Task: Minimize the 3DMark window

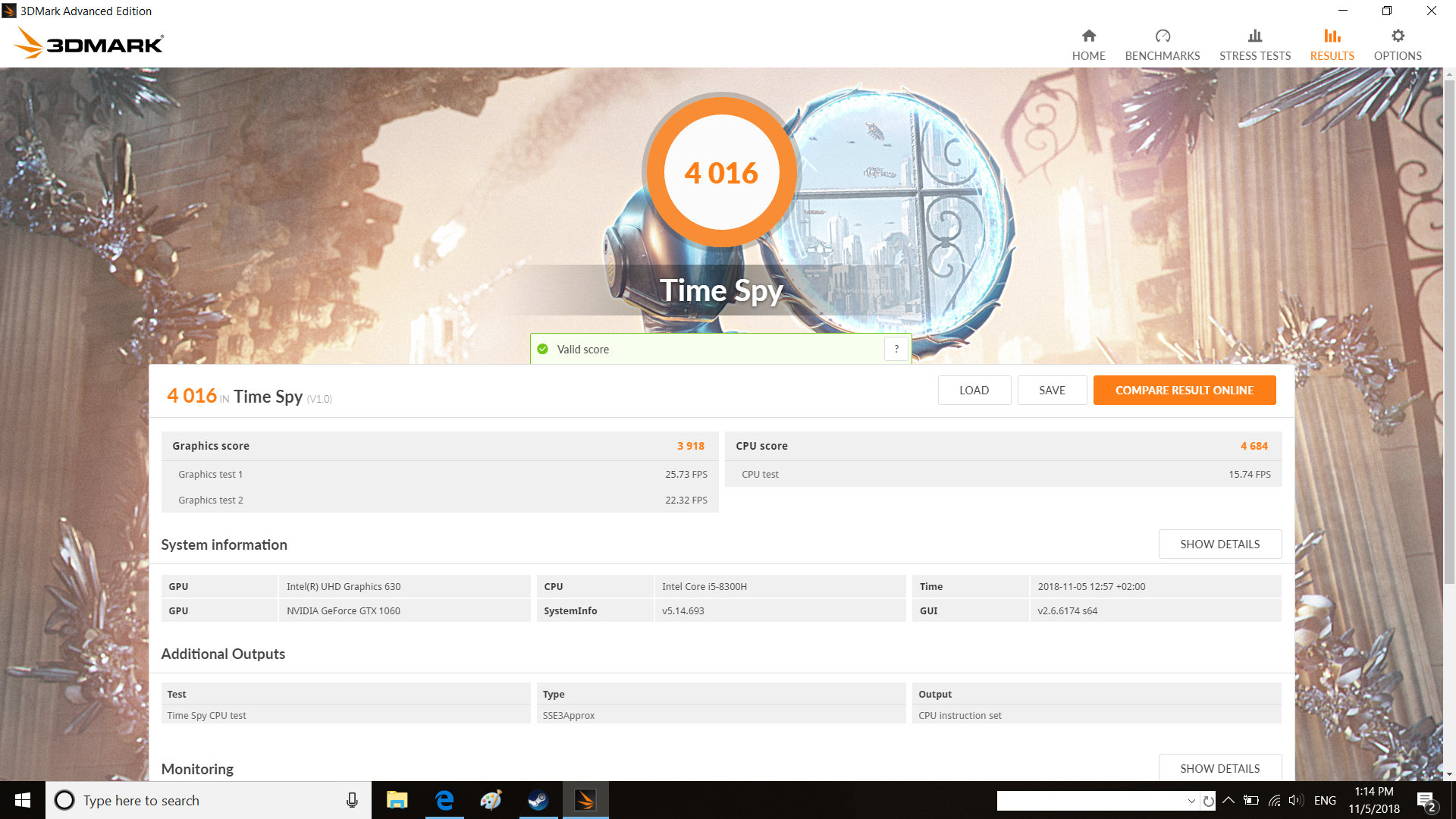Action: tap(1342, 11)
